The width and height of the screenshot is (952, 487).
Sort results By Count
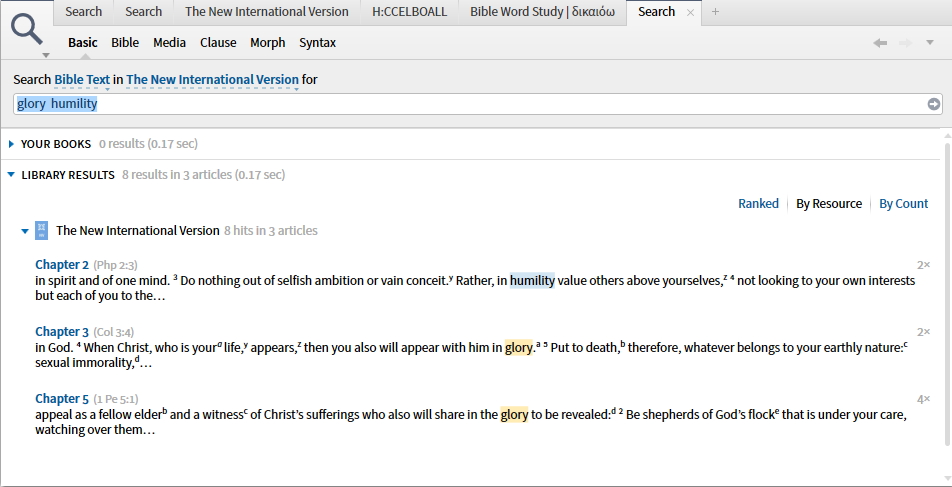coord(903,203)
